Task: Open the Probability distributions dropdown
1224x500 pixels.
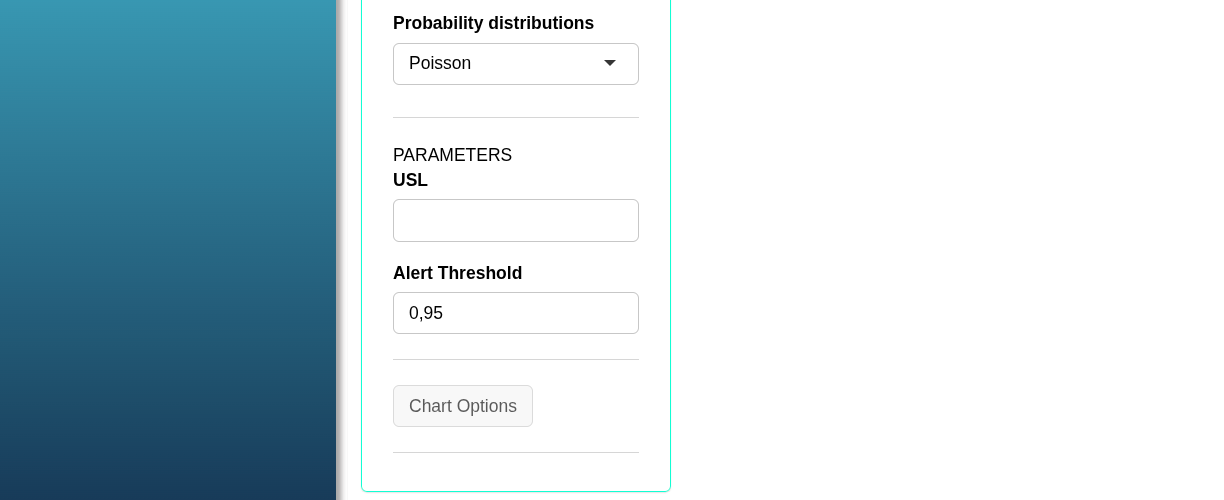Action: [515, 64]
